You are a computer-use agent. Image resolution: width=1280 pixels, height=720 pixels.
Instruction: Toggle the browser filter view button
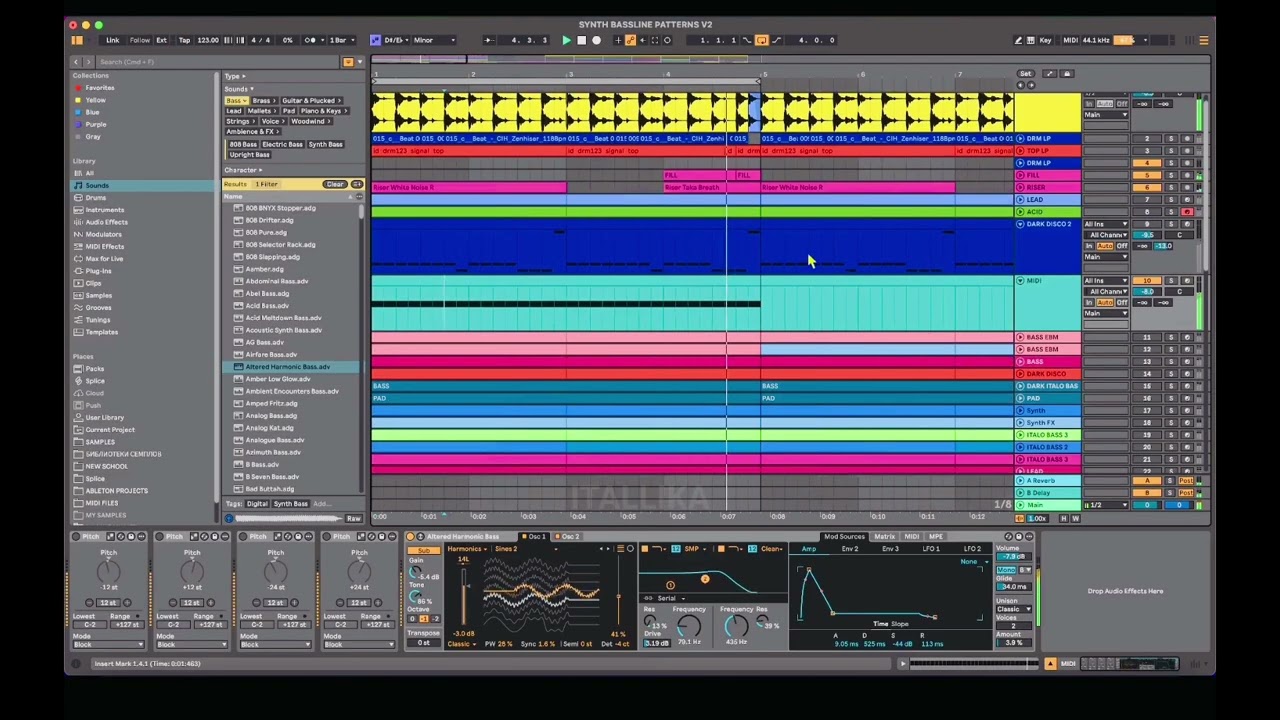pos(348,62)
